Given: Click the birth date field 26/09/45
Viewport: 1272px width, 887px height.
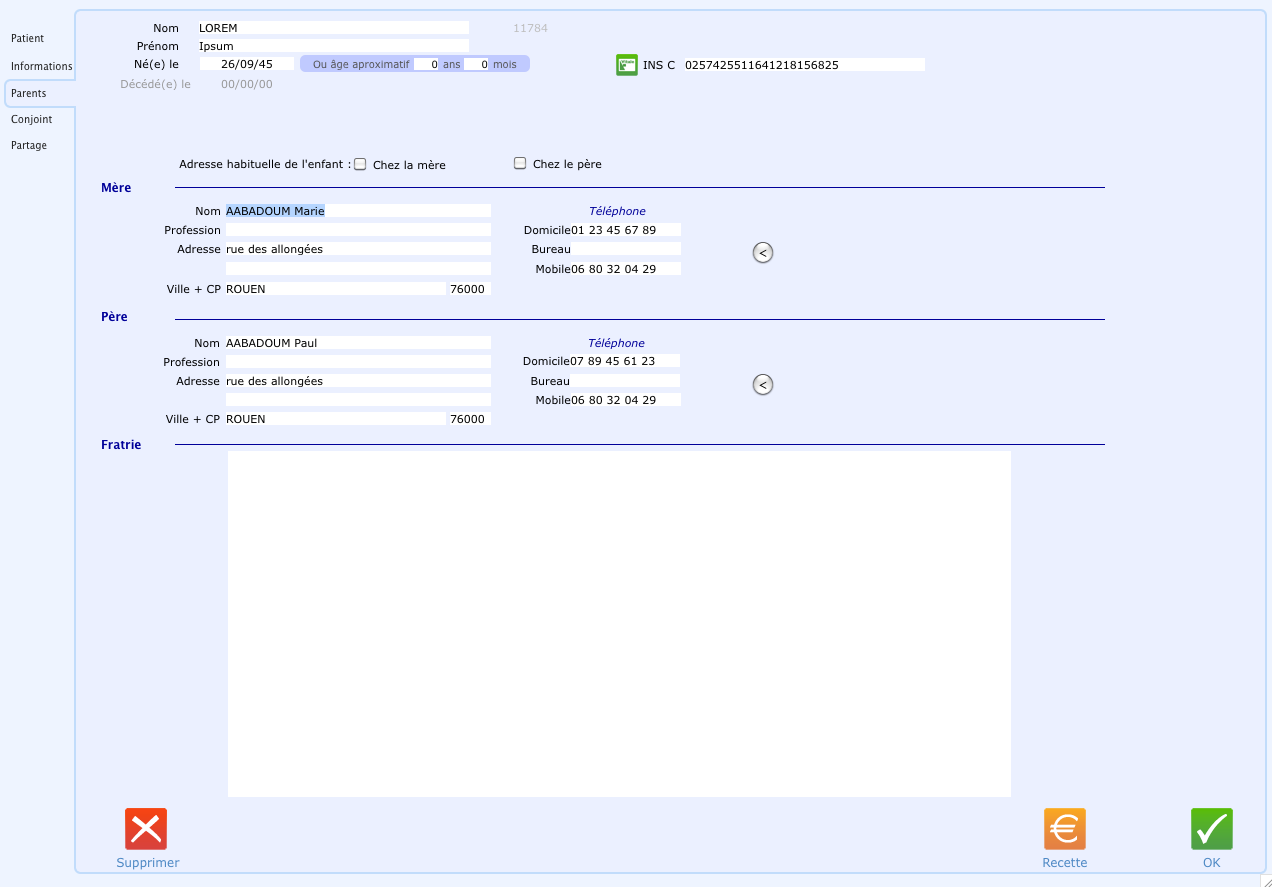Looking at the screenshot, I should pos(247,64).
